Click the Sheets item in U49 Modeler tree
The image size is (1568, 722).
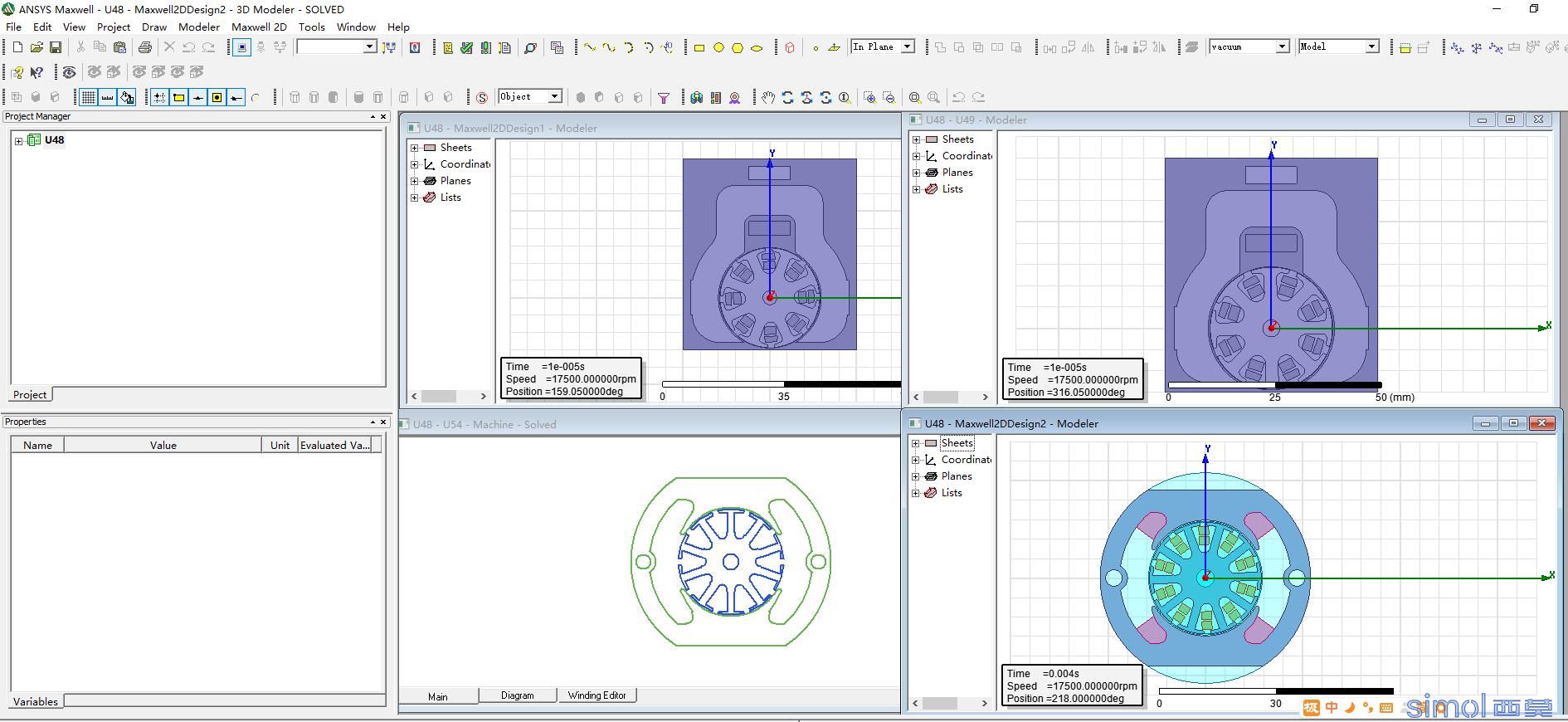(x=957, y=139)
